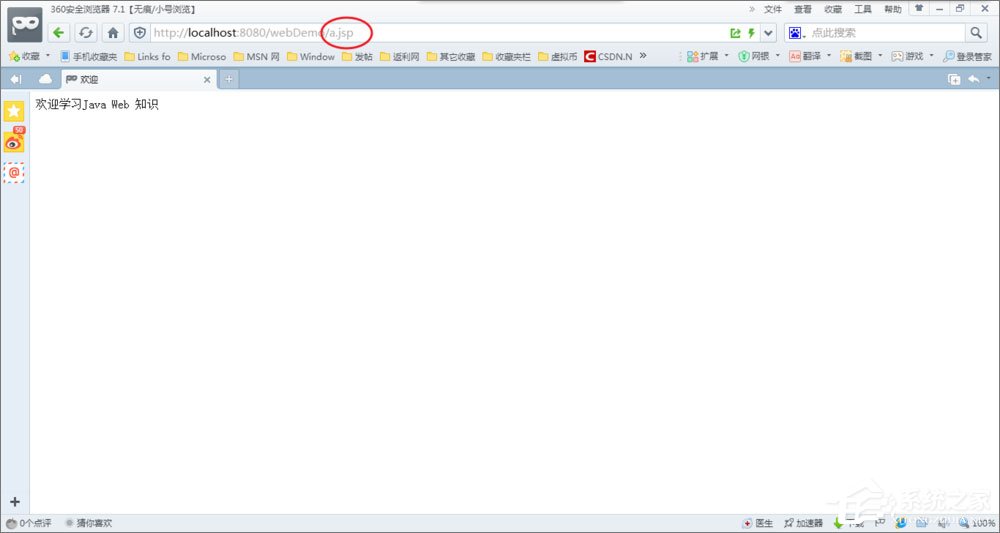
Task: Click the refresh page button
Action: [x=85, y=33]
